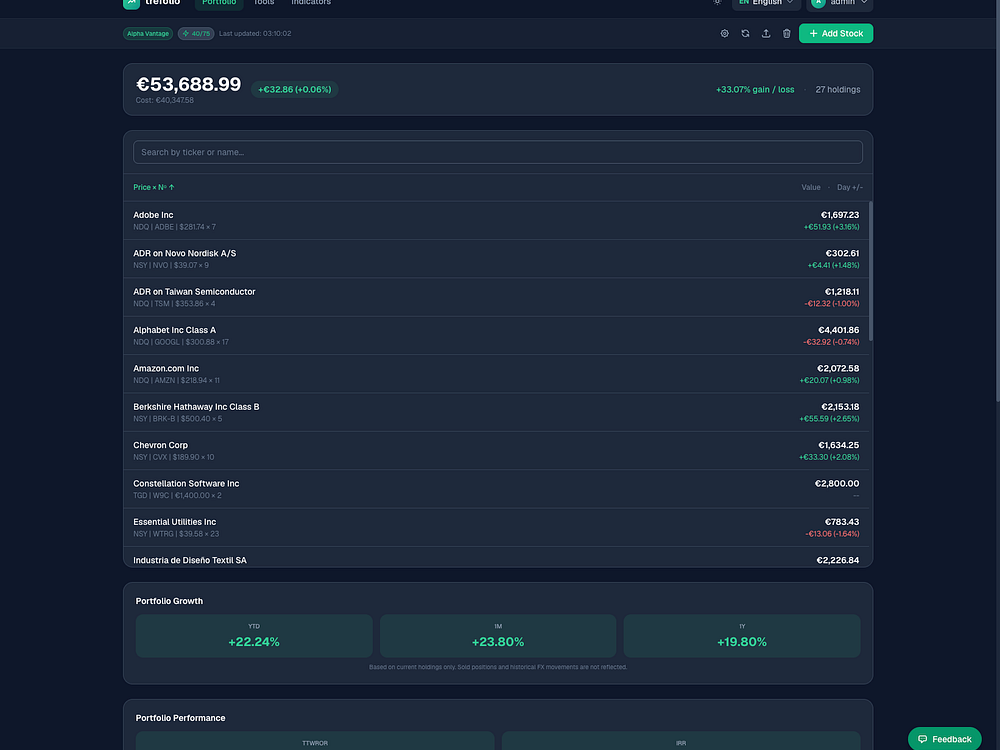Click the +33.07% gain / loss text
Viewport: 1000px width, 750px height.
click(755, 89)
